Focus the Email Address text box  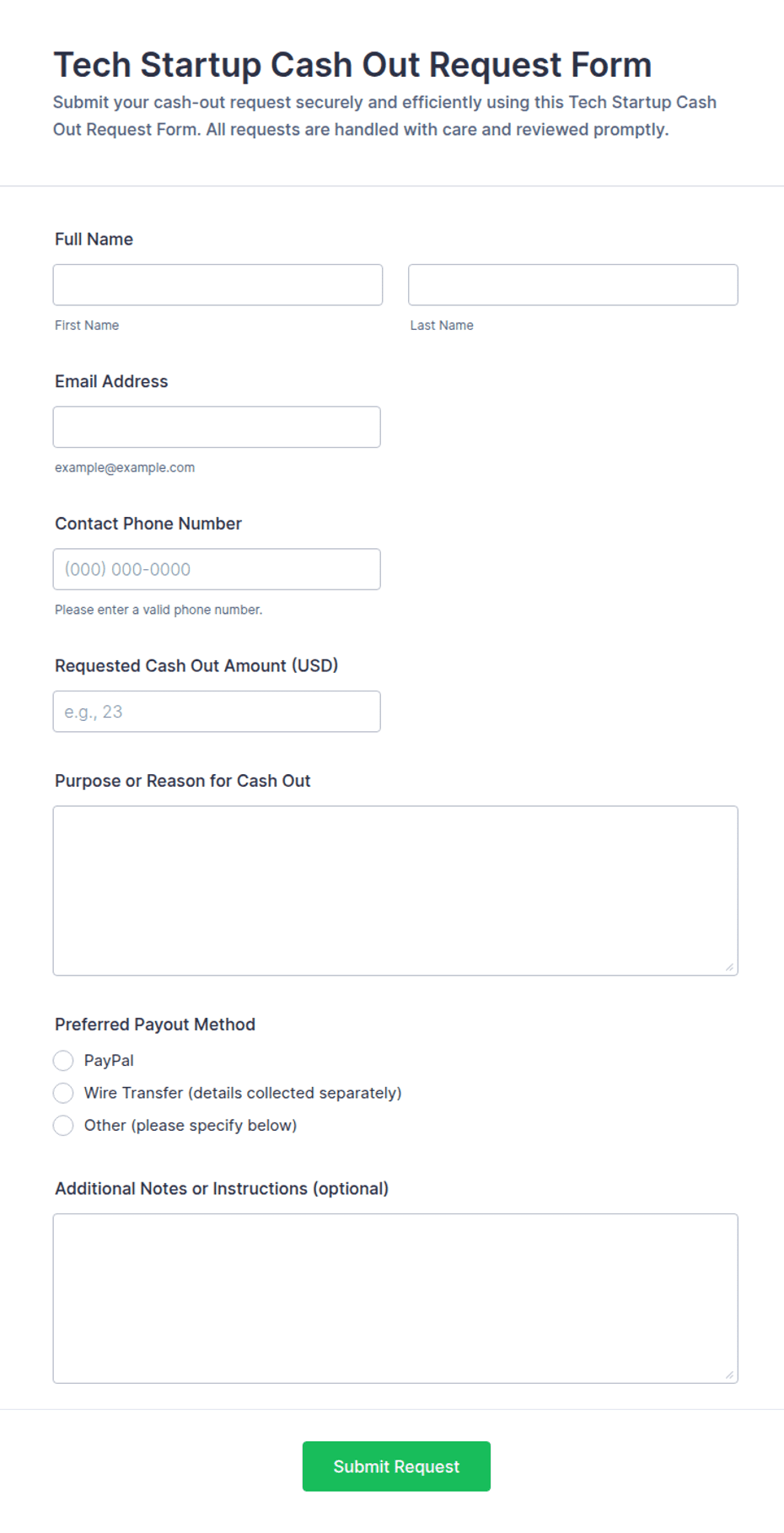(x=217, y=428)
